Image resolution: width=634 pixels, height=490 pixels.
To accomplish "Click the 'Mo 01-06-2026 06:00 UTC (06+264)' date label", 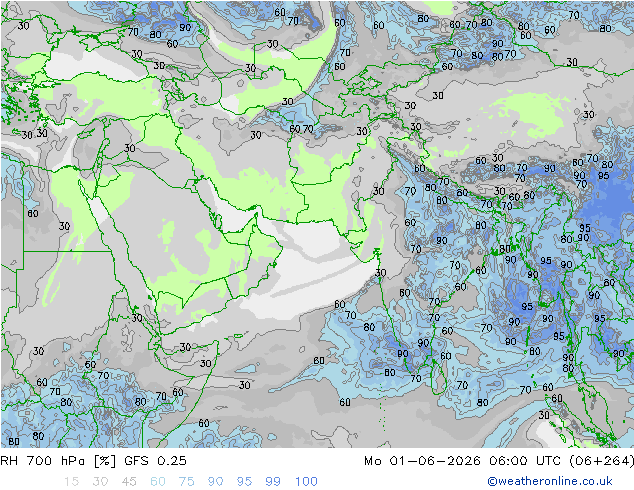I will click(x=499, y=461).
